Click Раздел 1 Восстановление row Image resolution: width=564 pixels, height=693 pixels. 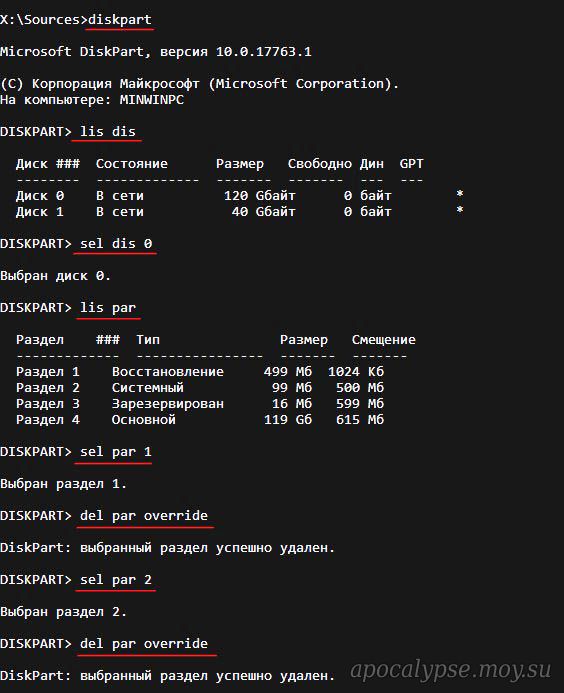click(x=200, y=371)
